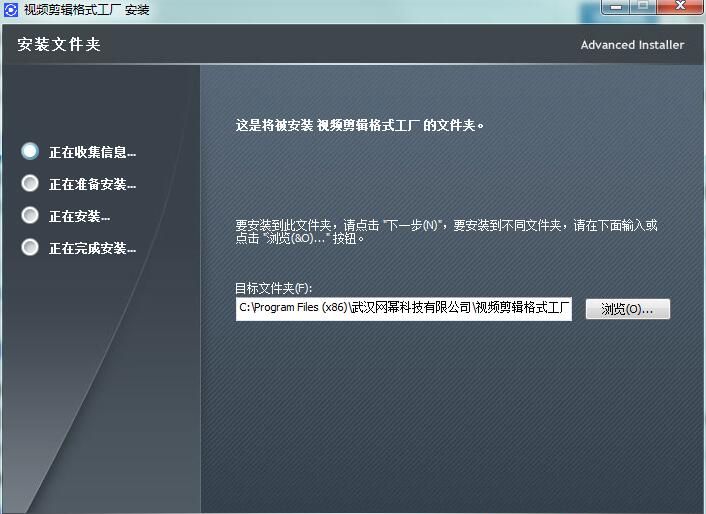Click the 正在完成安装... step label

pyautogui.click(x=92, y=249)
